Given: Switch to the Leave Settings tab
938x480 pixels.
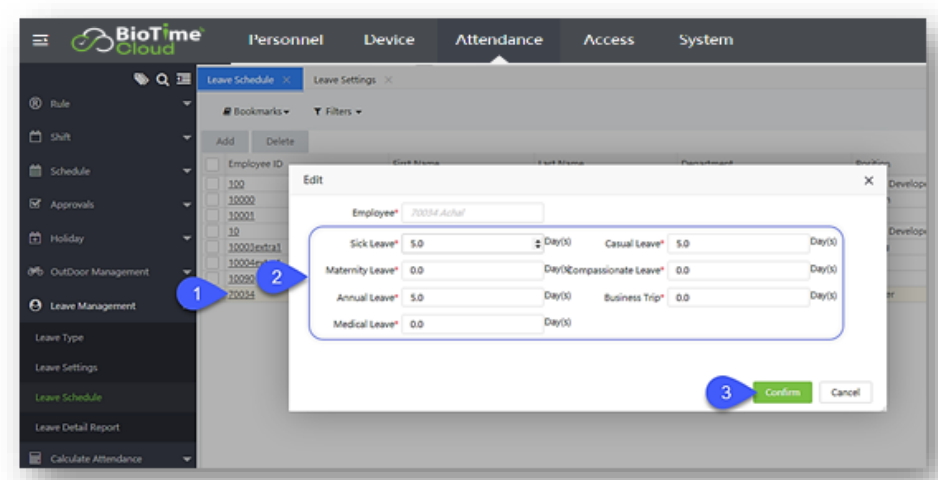Looking at the screenshot, I should pyautogui.click(x=344, y=80).
